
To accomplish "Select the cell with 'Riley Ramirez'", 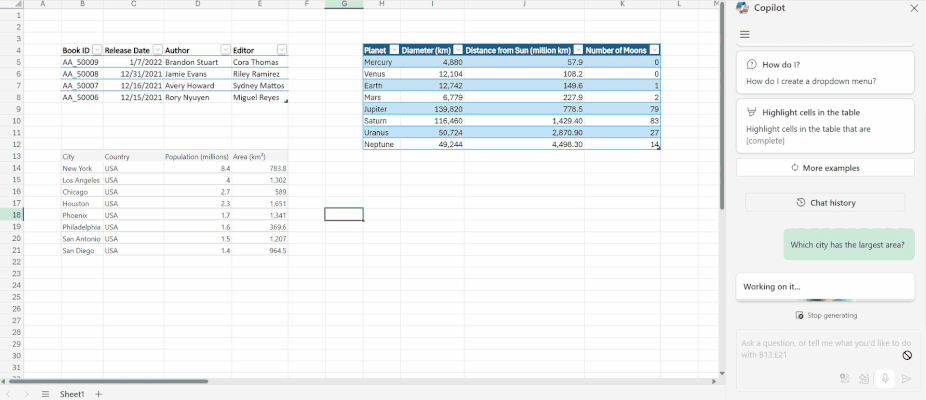I will (x=260, y=74).
